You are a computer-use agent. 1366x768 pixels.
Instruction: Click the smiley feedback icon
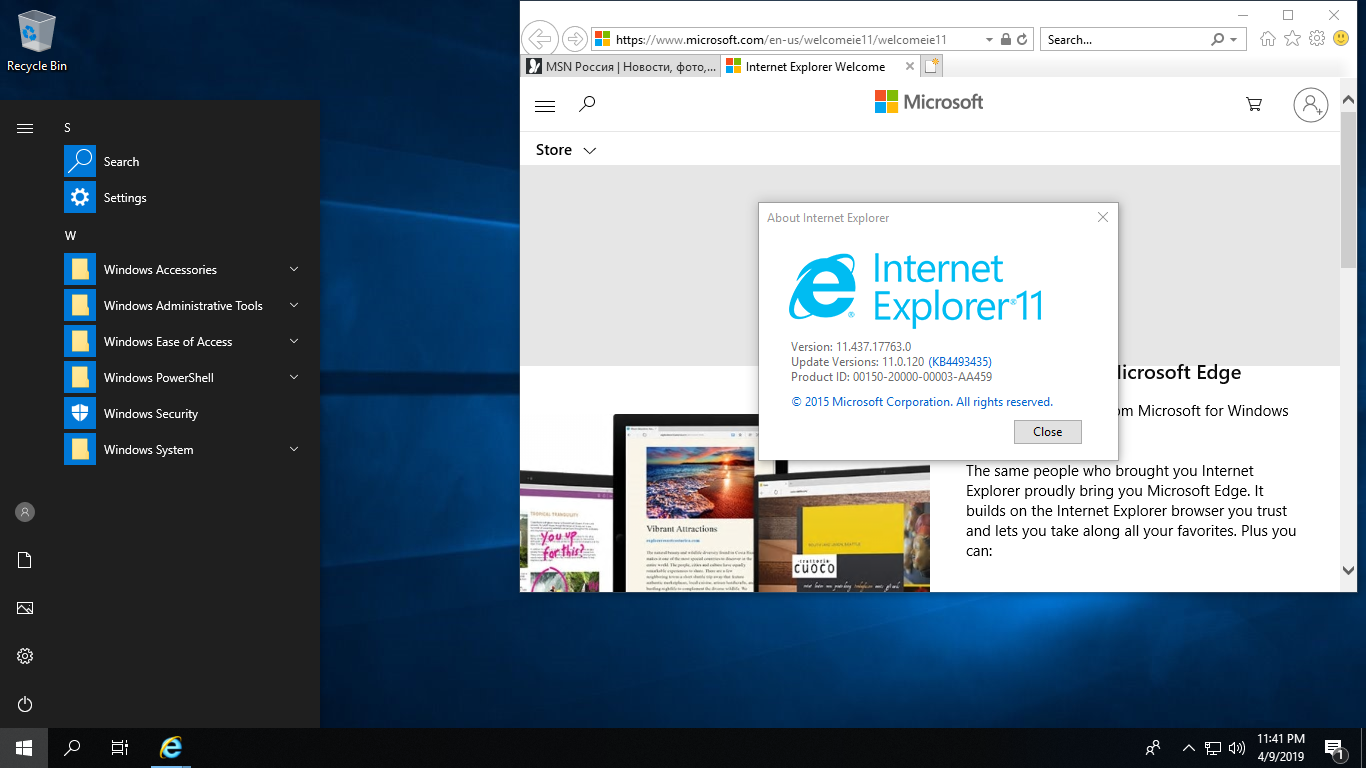1341,39
